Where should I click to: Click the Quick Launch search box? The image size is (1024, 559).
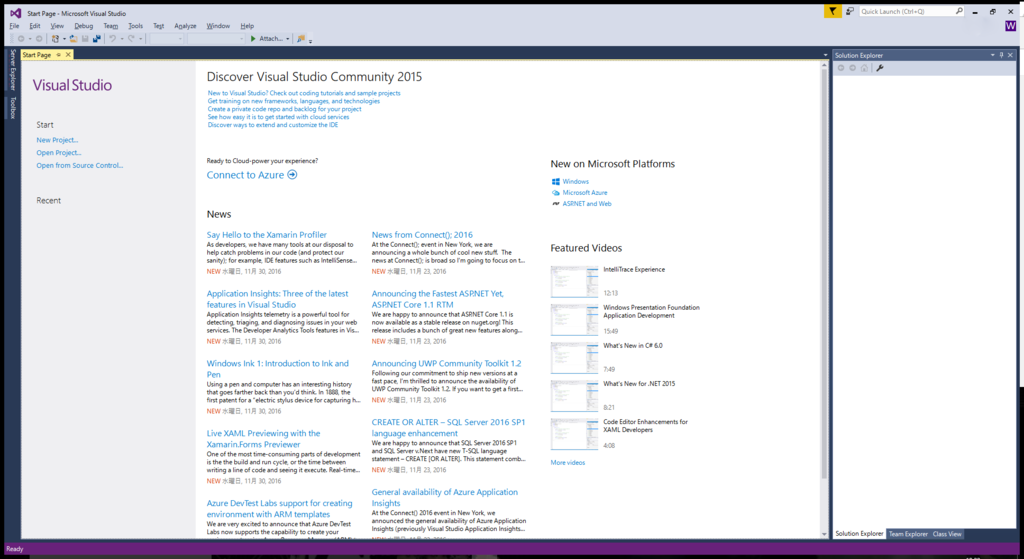pyautogui.click(x=911, y=11)
